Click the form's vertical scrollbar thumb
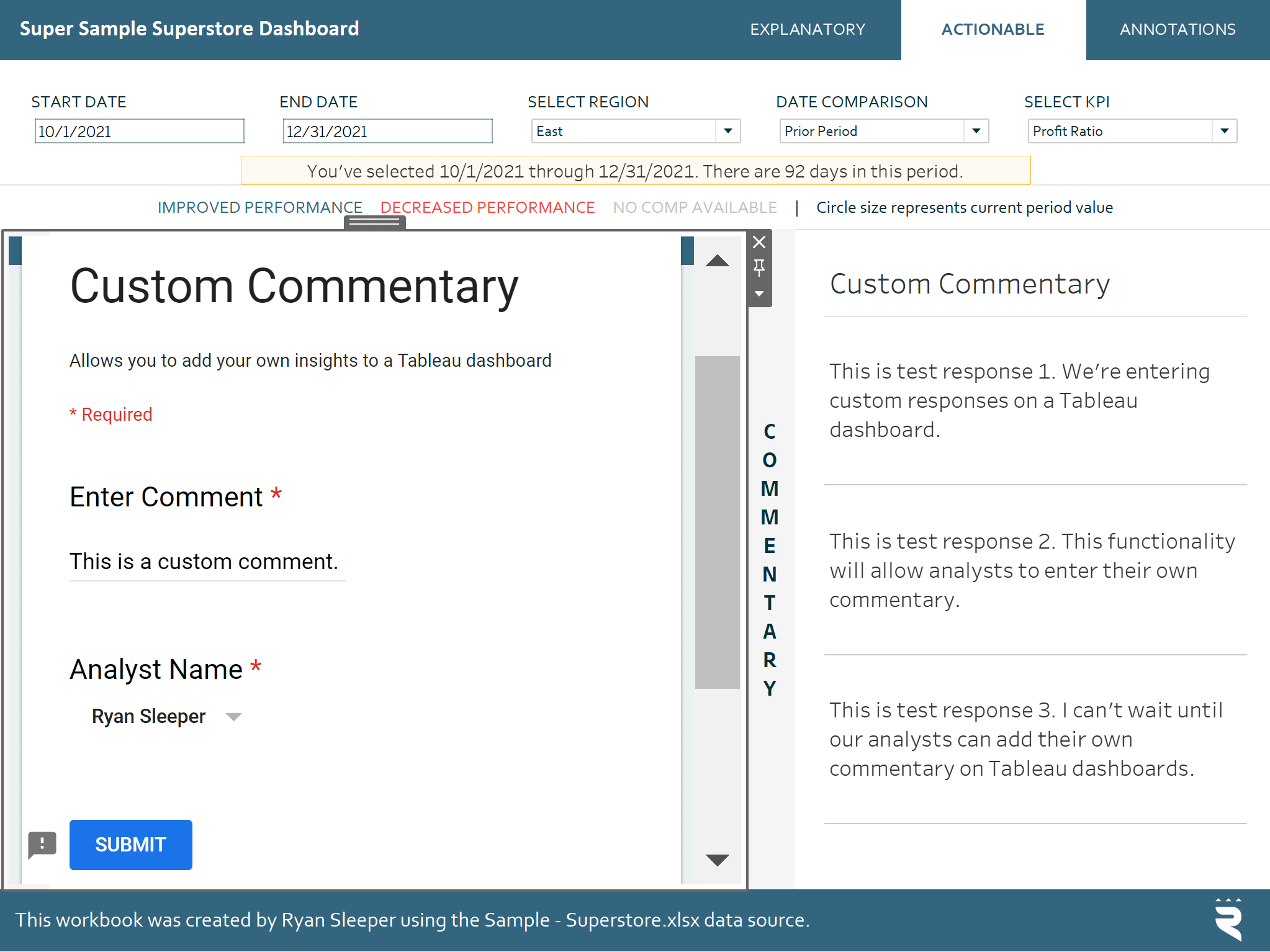The height and width of the screenshot is (952, 1270). pyautogui.click(x=718, y=522)
